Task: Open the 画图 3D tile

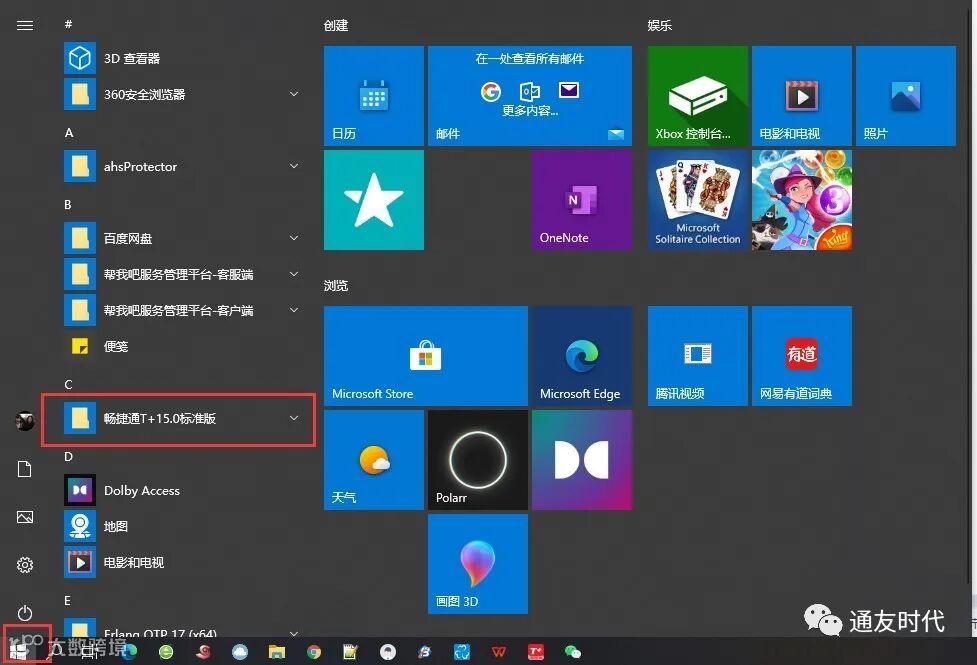Action: (478, 564)
